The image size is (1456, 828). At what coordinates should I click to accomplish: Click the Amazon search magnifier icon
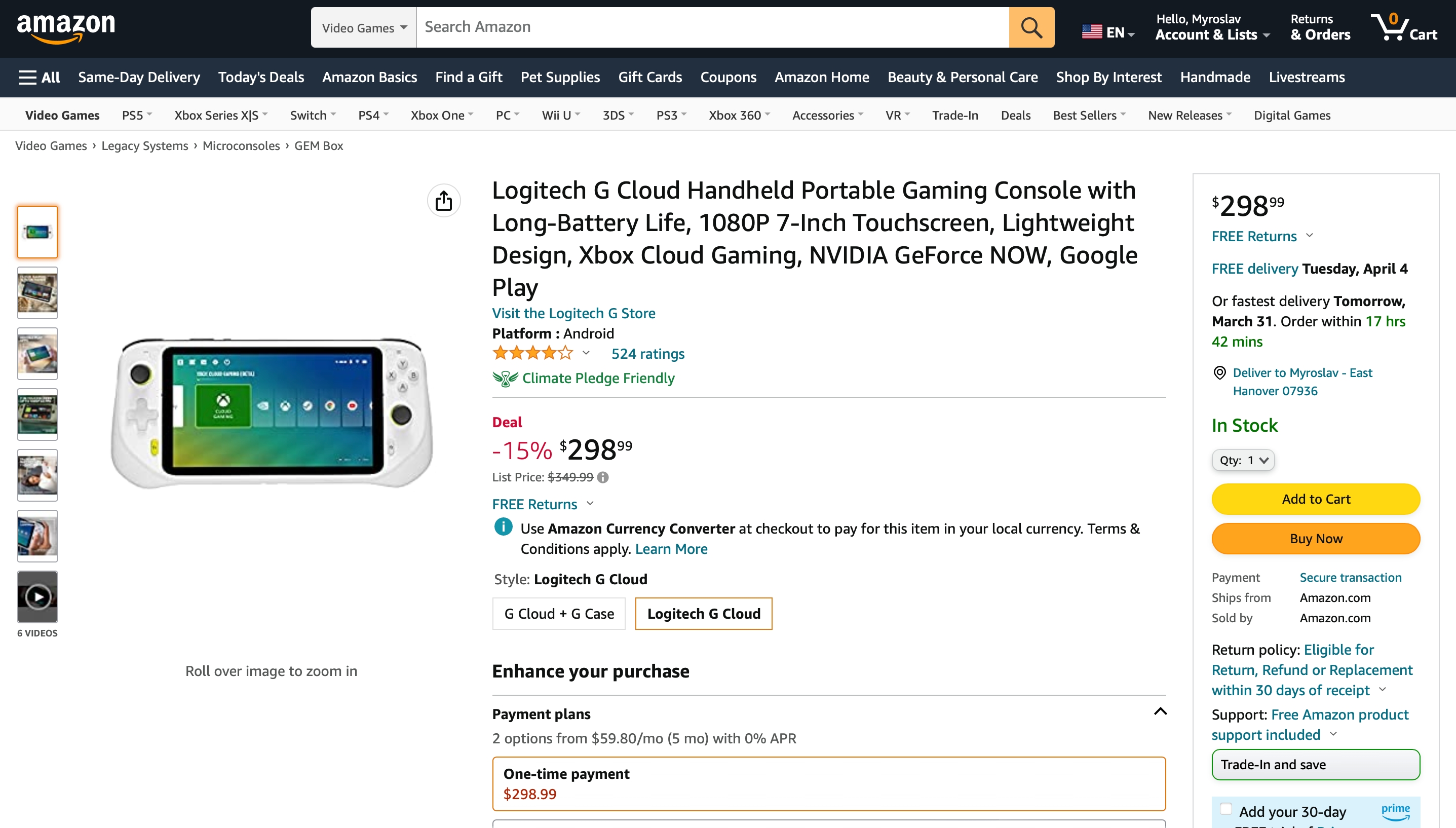point(1033,27)
